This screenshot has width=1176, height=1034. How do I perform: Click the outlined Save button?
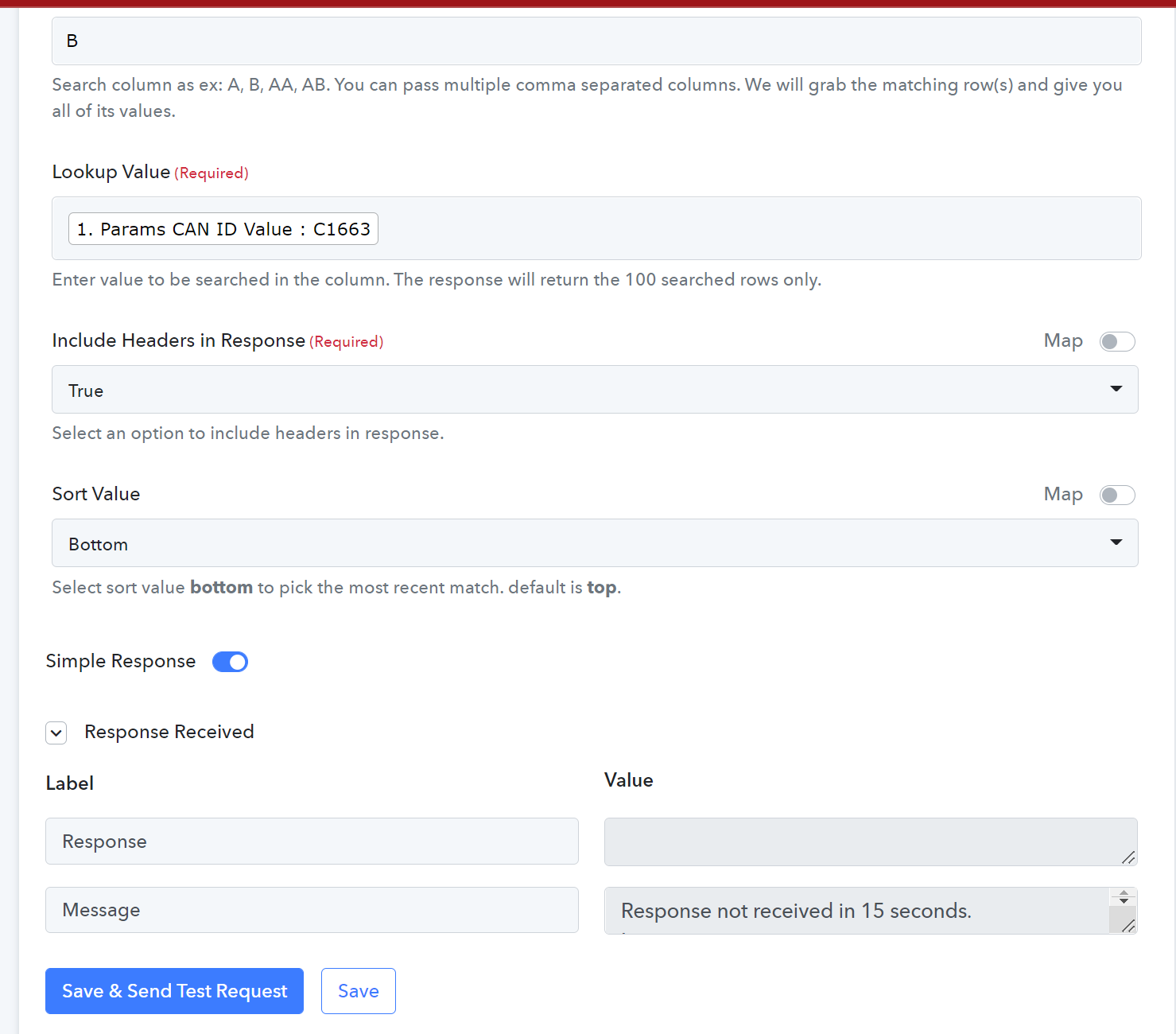[x=359, y=991]
